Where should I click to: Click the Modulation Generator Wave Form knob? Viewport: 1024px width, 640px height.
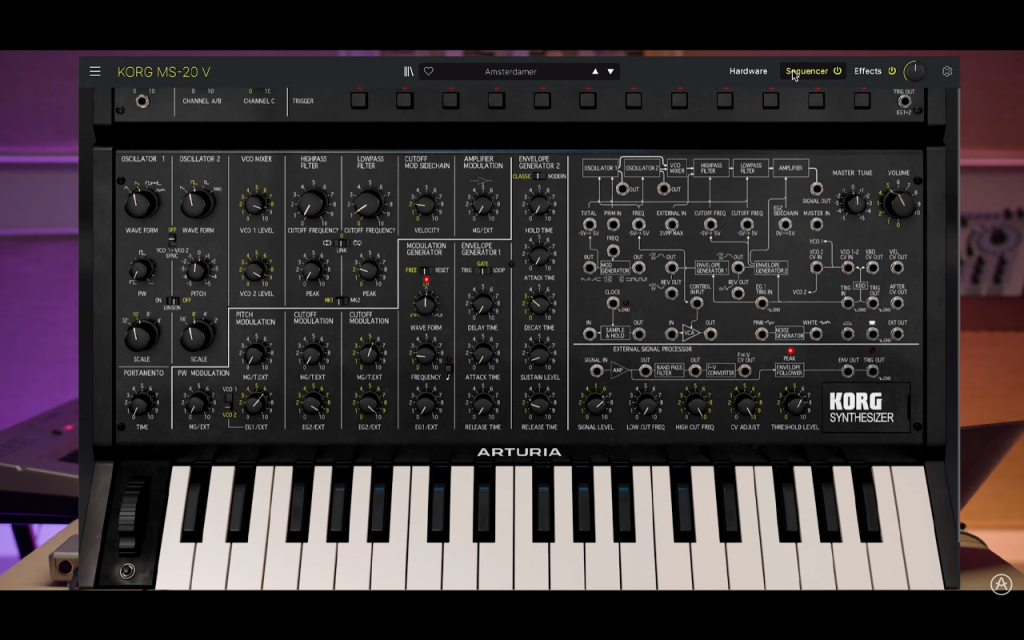pyautogui.click(x=425, y=303)
